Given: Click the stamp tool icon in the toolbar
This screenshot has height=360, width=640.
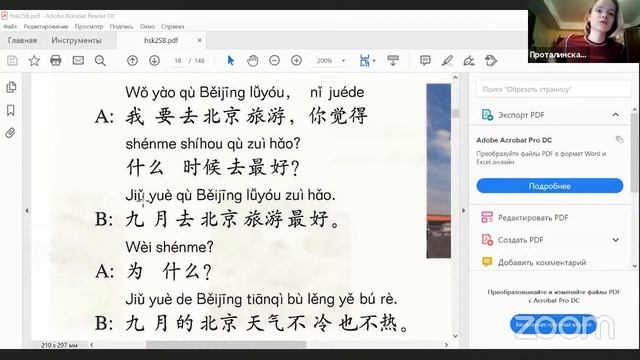Looking at the screenshot, I should coord(491,61).
